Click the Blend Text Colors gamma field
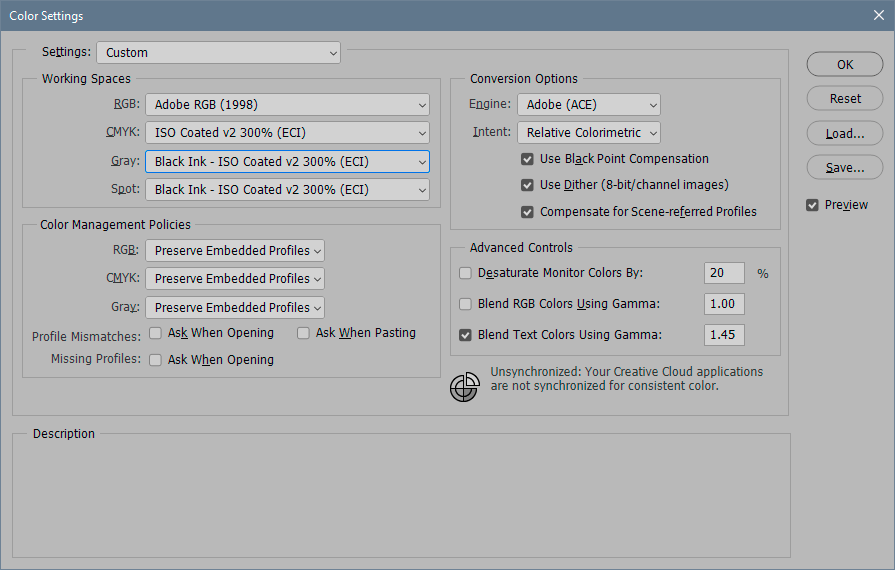895x570 pixels. pyautogui.click(x=724, y=335)
